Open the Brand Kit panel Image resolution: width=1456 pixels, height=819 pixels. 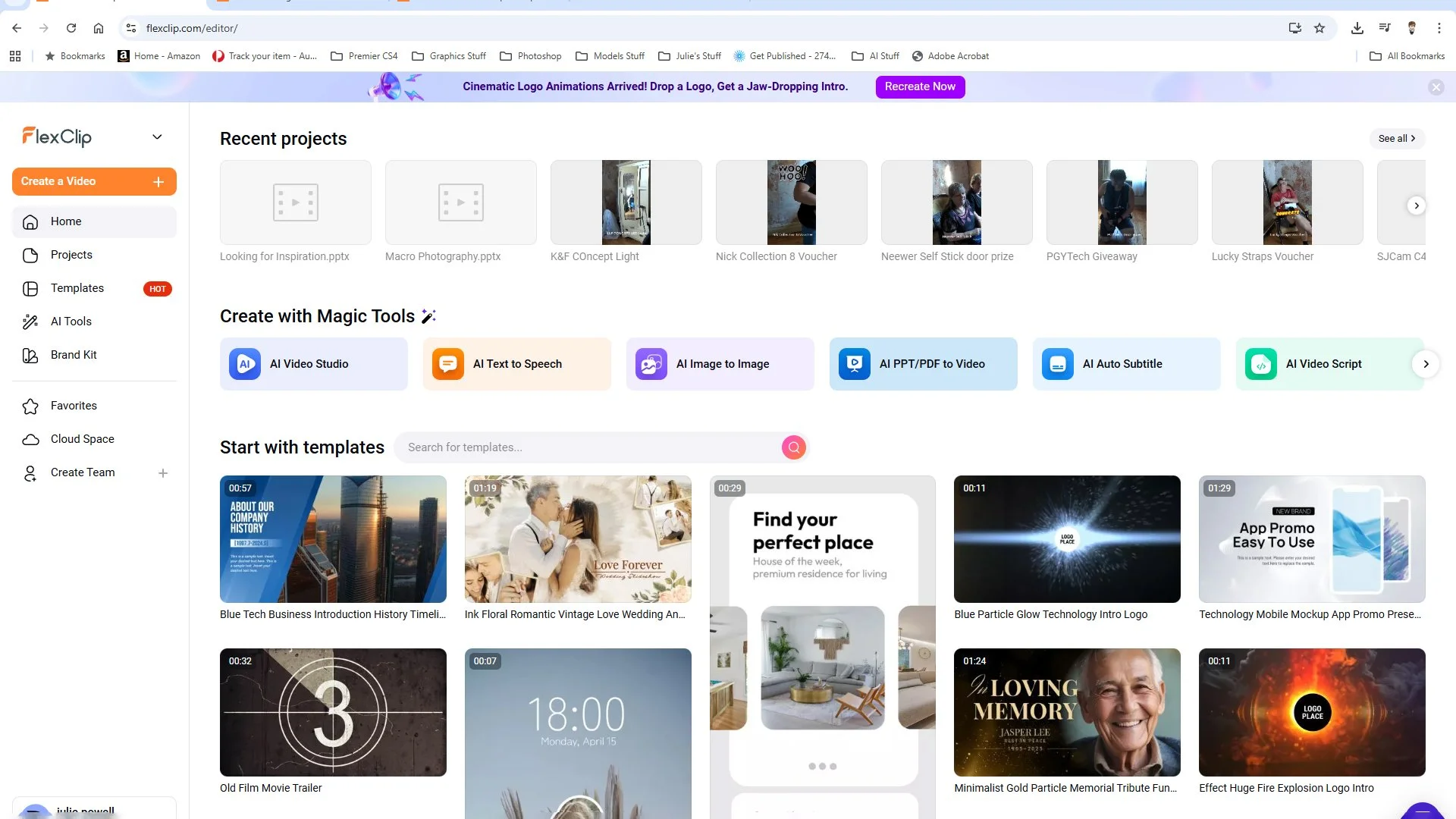(x=74, y=354)
